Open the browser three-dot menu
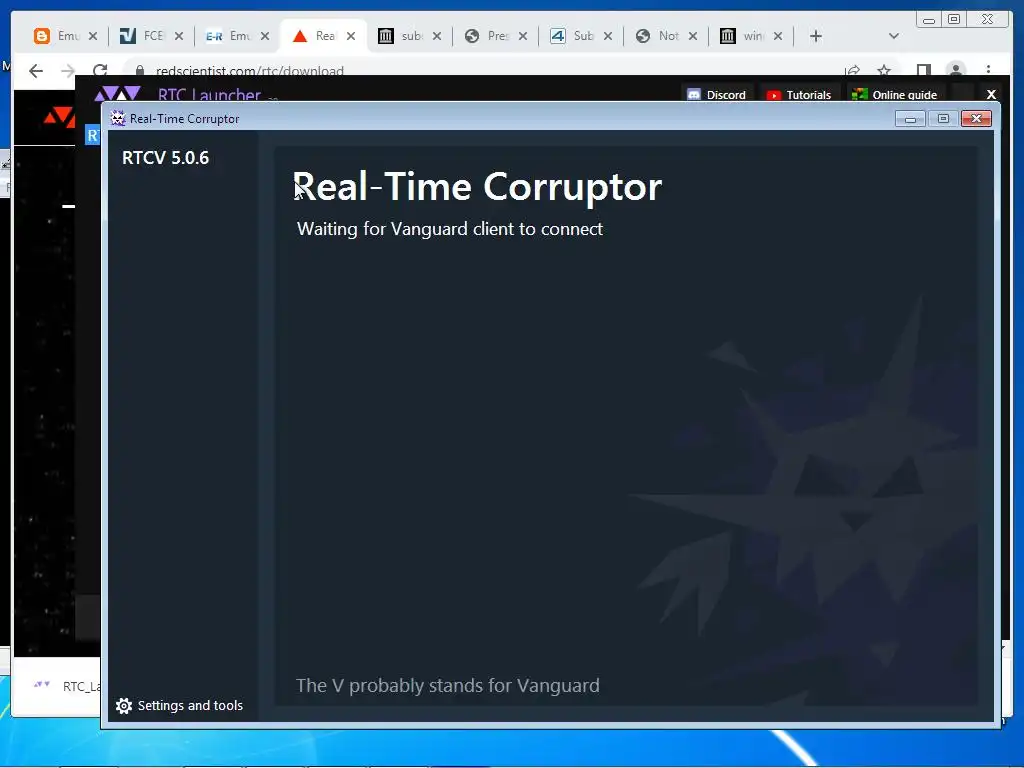This screenshot has width=1024, height=768. [x=988, y=70]
